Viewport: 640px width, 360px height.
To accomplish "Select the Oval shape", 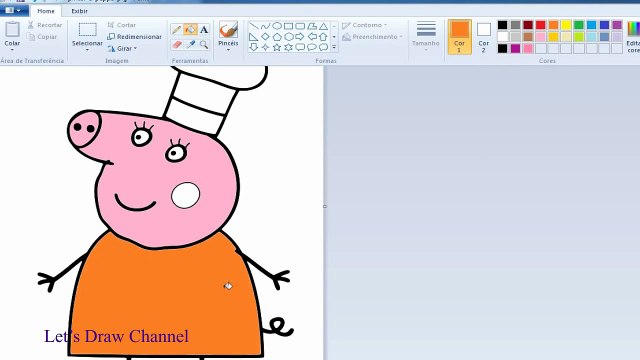I will (x=277, y=26).
